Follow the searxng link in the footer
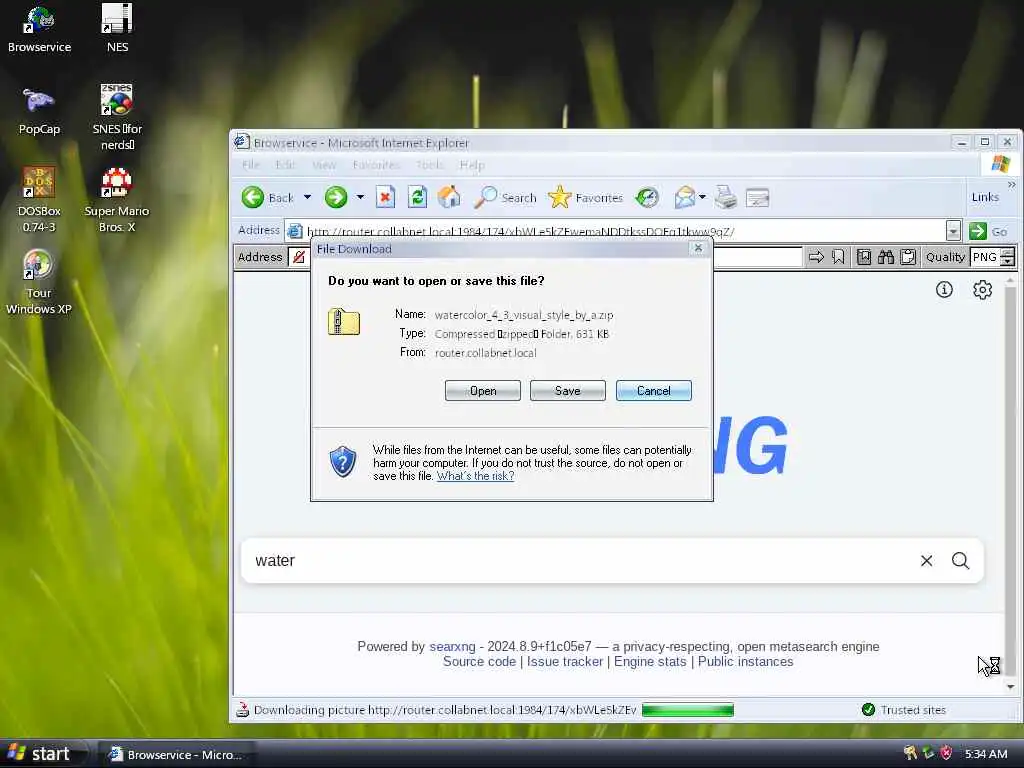This screenshot has height=768, width=1024. coord(452,647)
